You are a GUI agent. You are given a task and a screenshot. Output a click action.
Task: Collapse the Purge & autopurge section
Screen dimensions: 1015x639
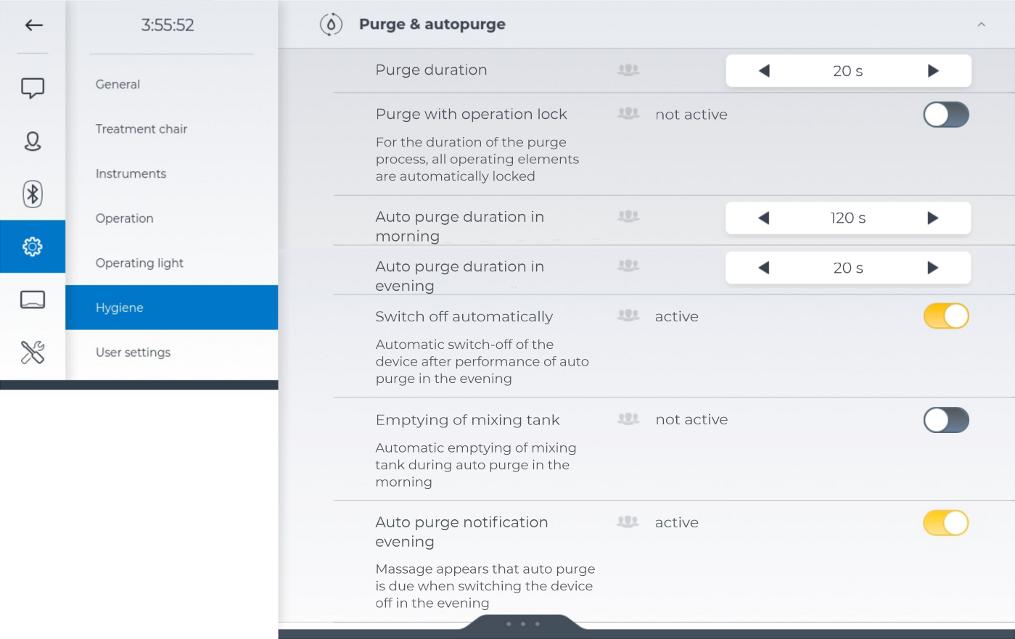click(x=981, y=25)
